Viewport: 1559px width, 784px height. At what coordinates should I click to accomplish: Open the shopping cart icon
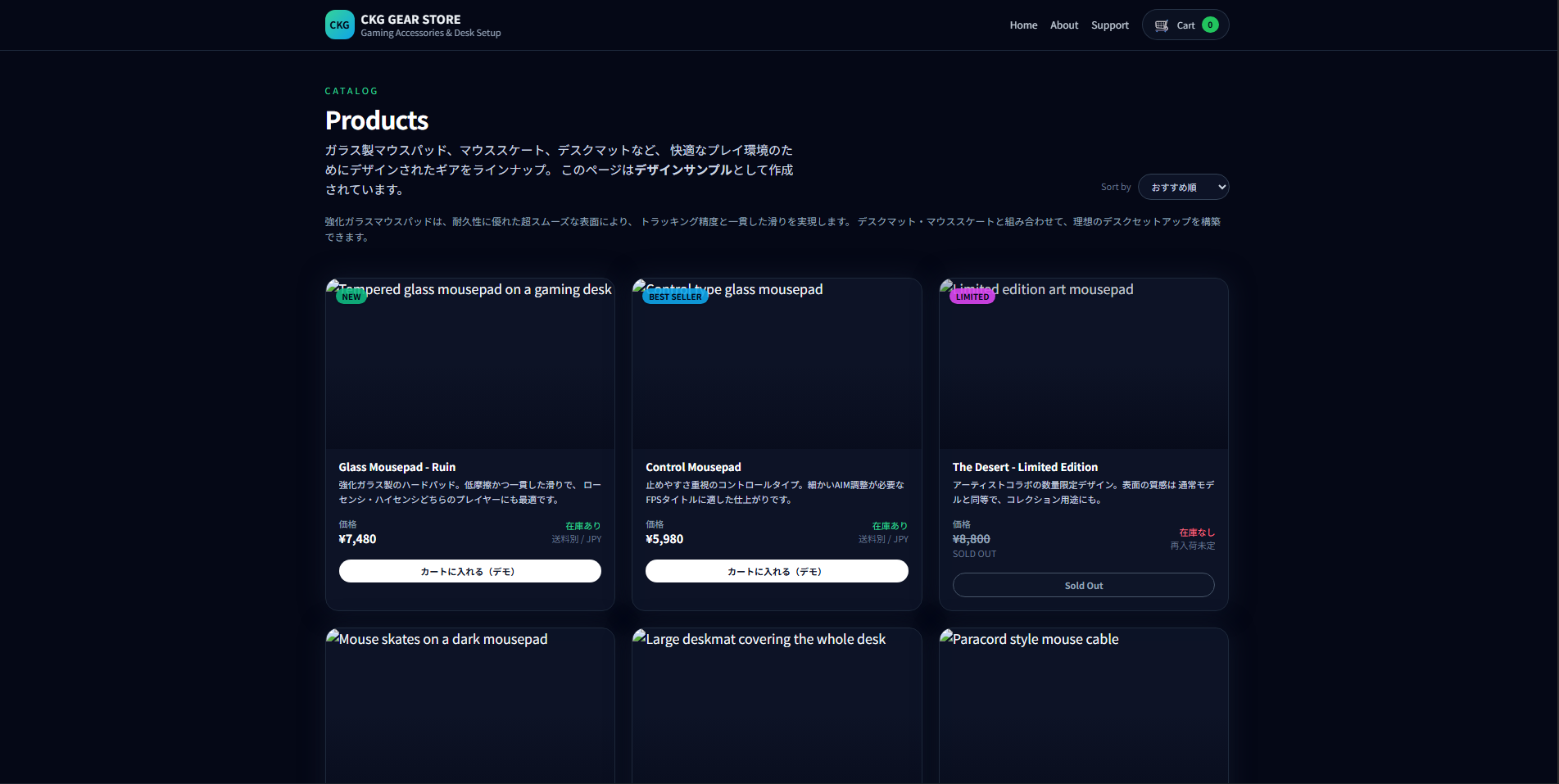(x=1161, y=25)
